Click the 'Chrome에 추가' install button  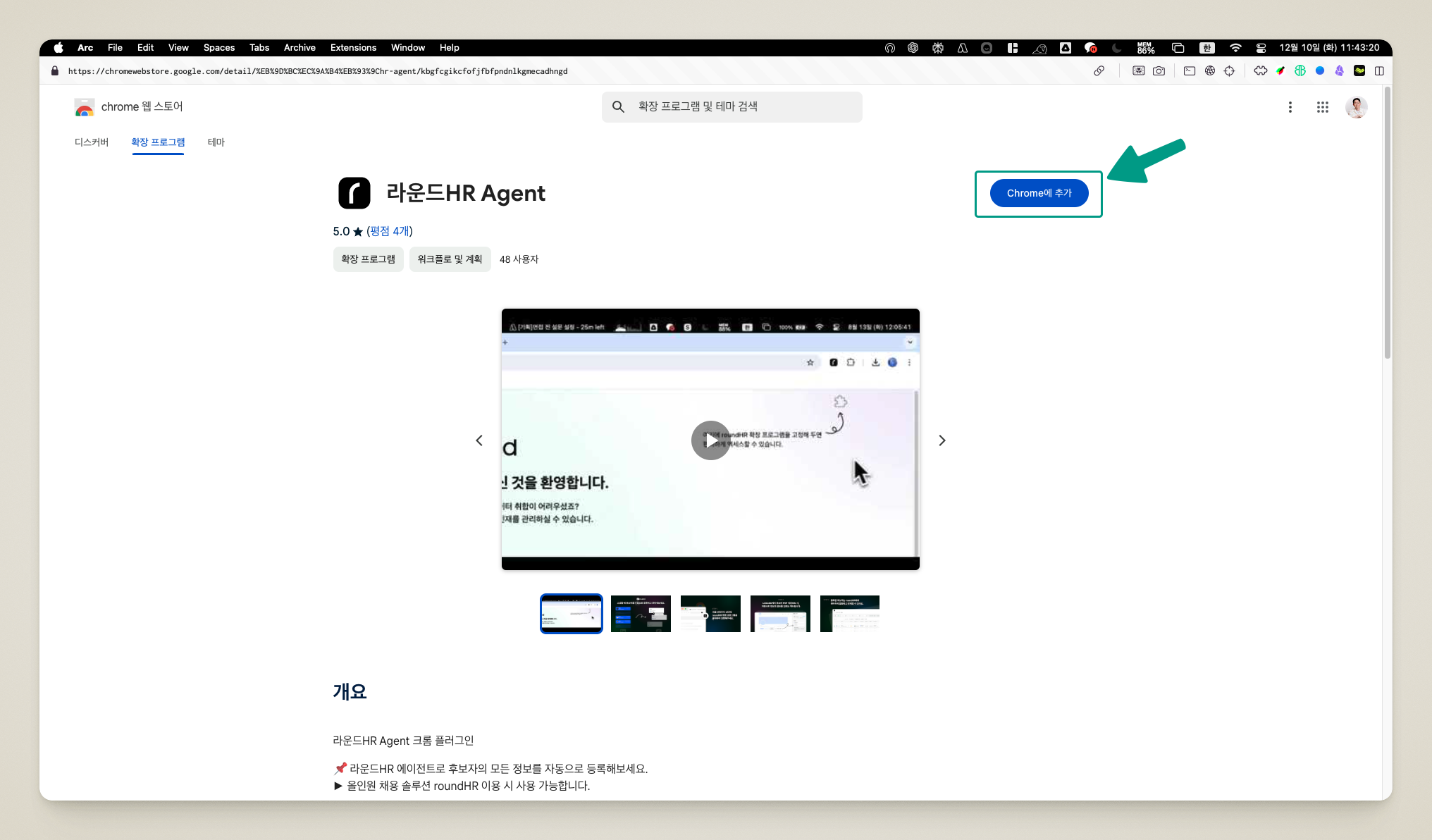coord(1039,193)
